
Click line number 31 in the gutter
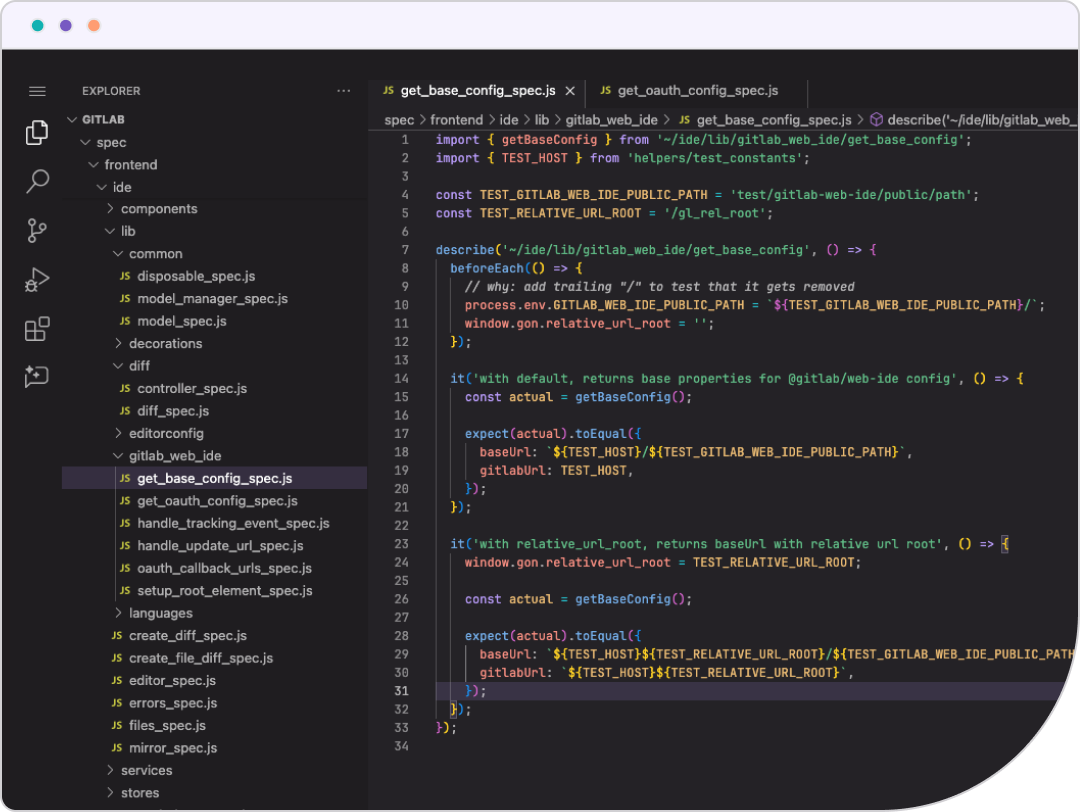tap(402, 691)
